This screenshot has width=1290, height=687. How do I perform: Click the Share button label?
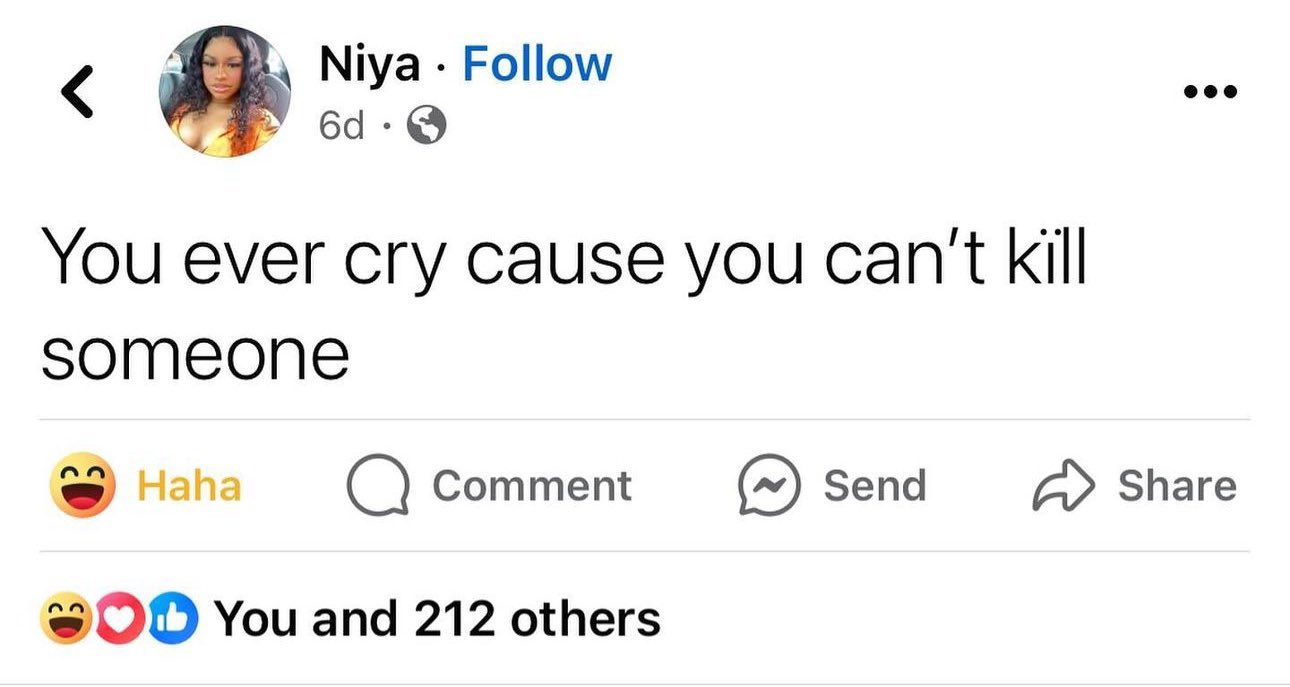(x=1177, y=486)
